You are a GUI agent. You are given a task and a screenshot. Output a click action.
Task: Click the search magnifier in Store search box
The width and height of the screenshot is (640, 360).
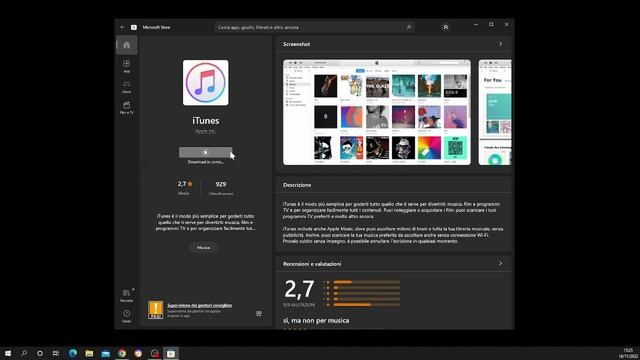click(x=409, y=27)
